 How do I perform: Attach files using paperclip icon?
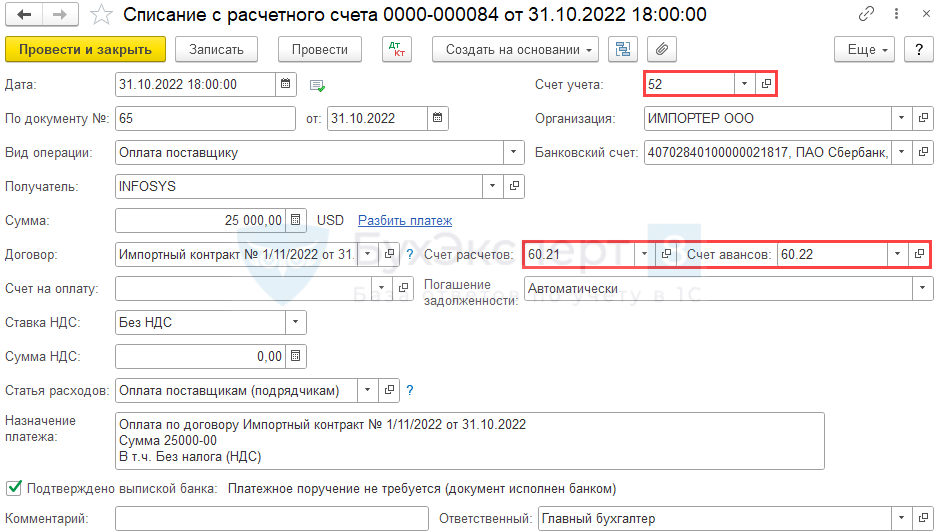(661, 49)
